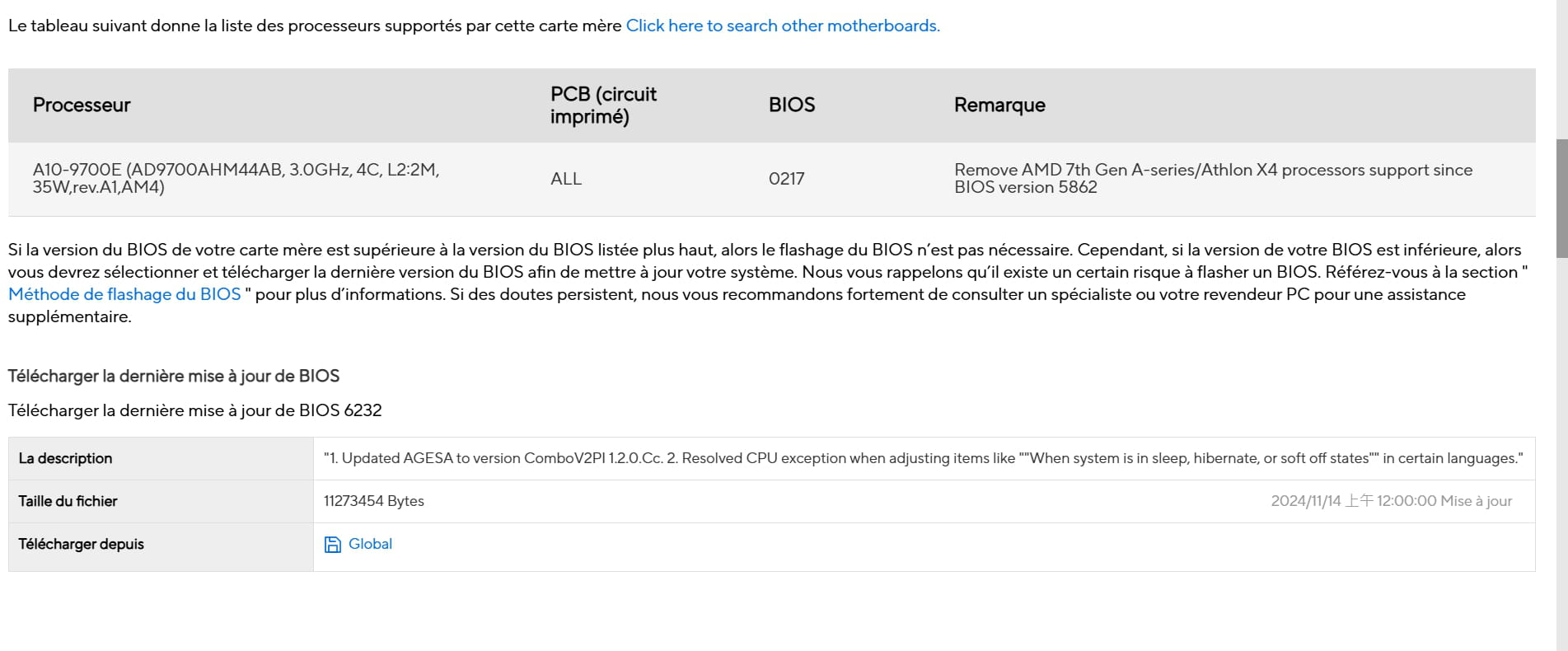The height and width of the screenshot is (651, 1568).
Task: Click the 'La description' row label
Action: 65,458
